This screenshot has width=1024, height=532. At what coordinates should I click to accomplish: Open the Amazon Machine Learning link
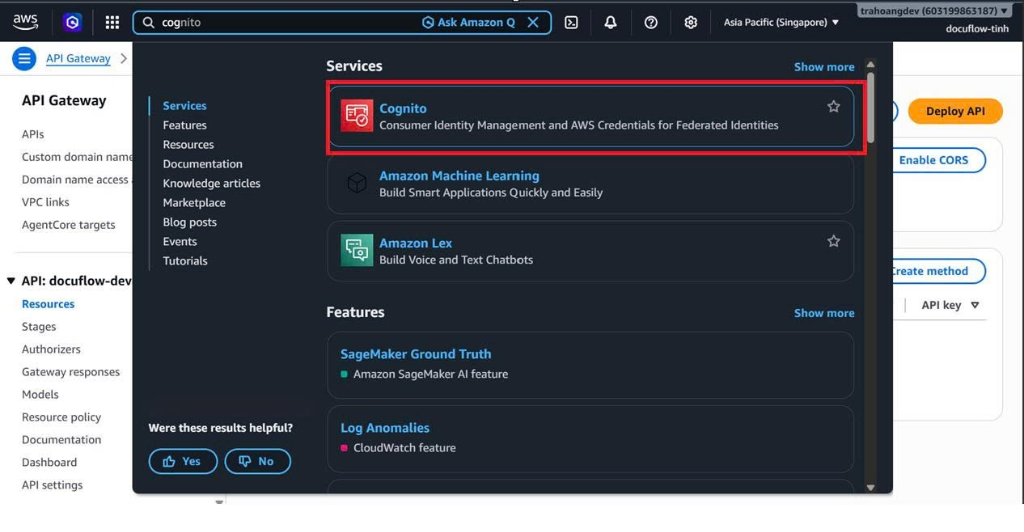(459, 176)
